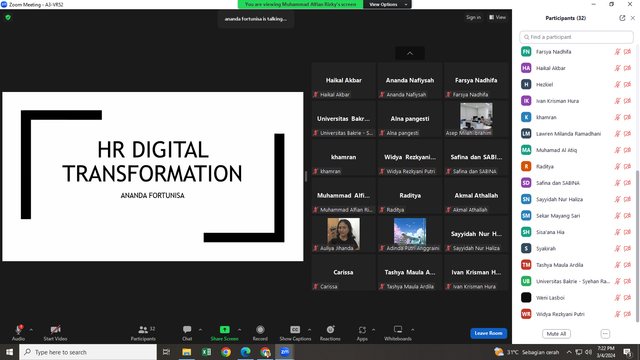The height and width of the screenshot is (360, 640).
Task: Open the Whiteboards tool
Action: point(398,333)
